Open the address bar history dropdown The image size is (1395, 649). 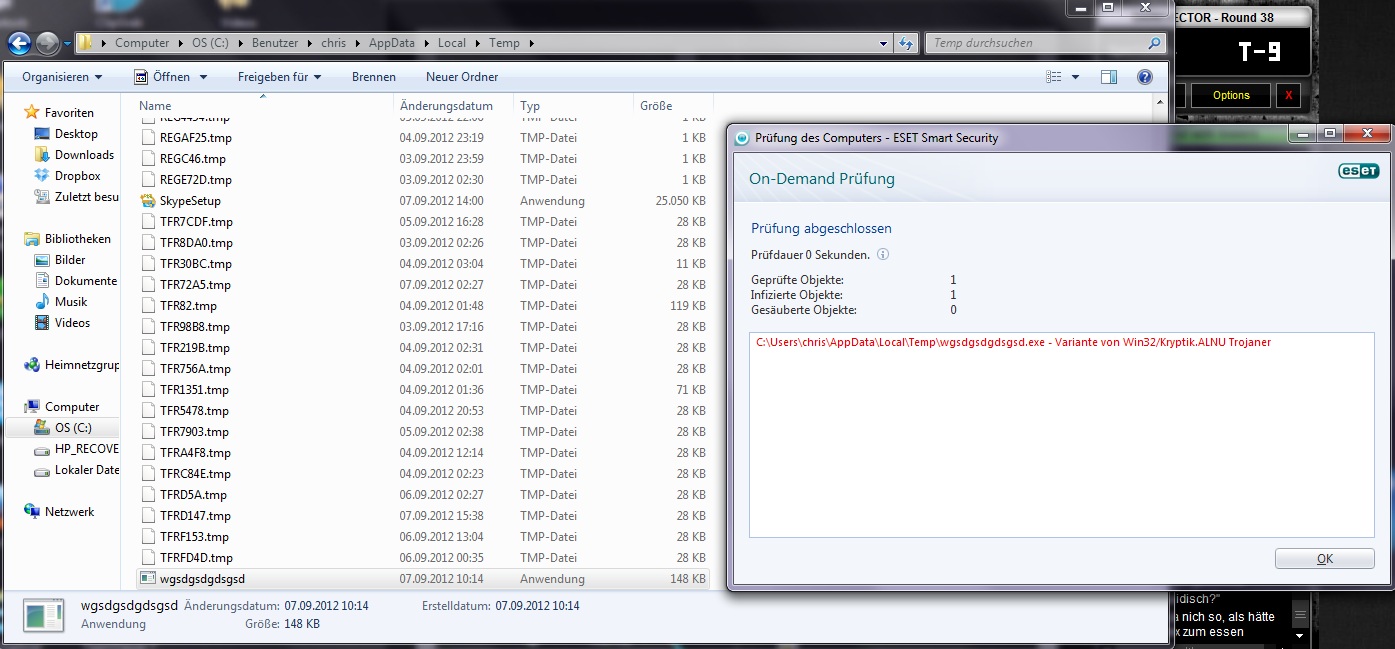[x=883, y=43]
